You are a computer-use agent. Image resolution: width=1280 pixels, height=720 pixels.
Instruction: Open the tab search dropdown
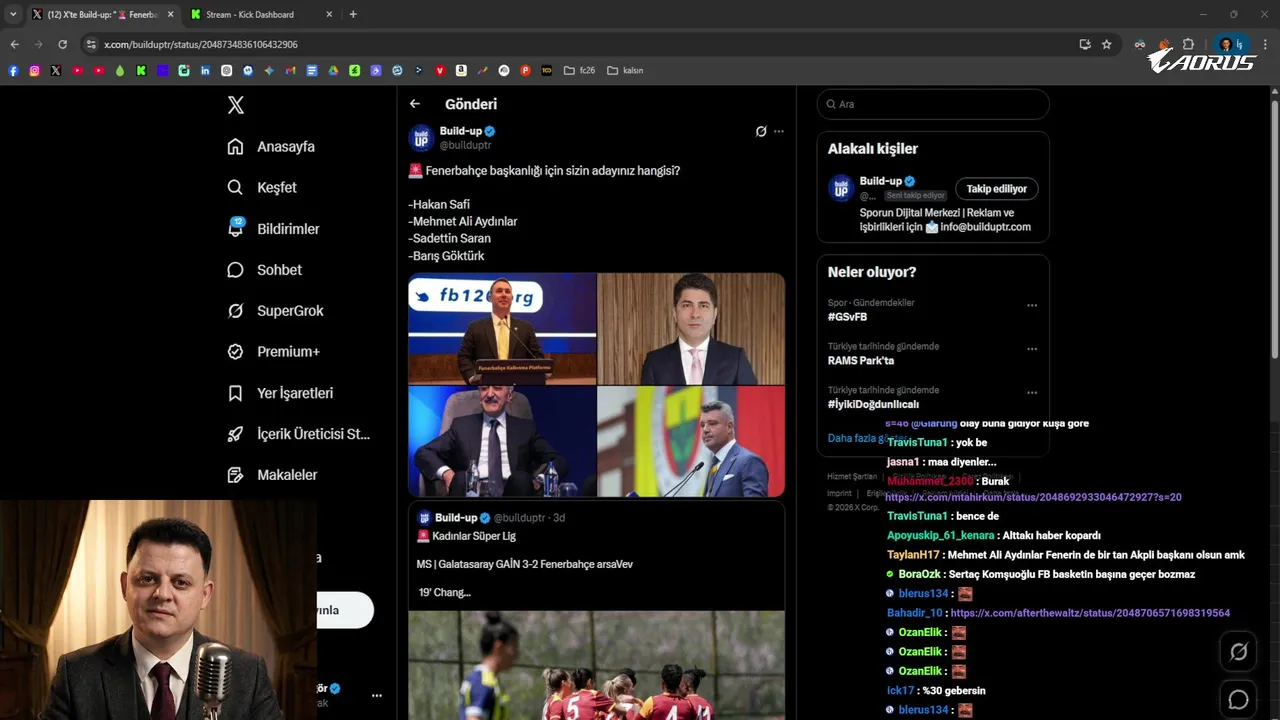[x=13, y=14]
